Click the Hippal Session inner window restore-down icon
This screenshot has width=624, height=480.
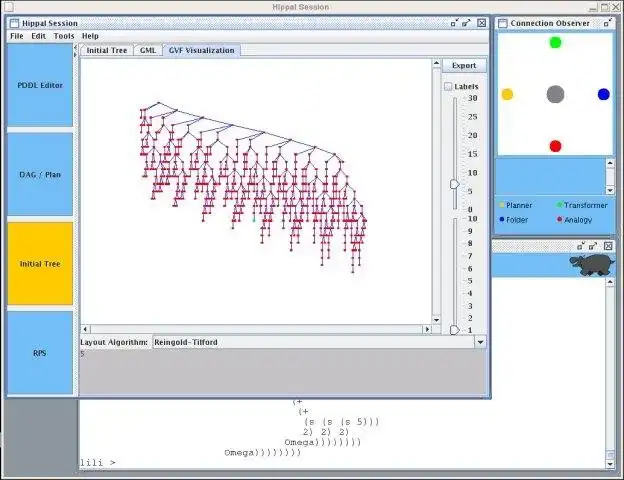pos(454,23)
